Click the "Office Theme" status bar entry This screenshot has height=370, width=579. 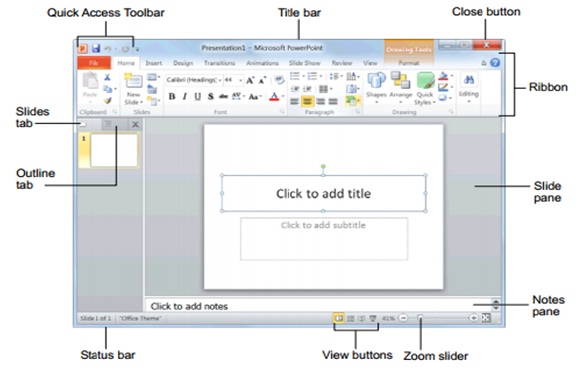pos(140,318)
